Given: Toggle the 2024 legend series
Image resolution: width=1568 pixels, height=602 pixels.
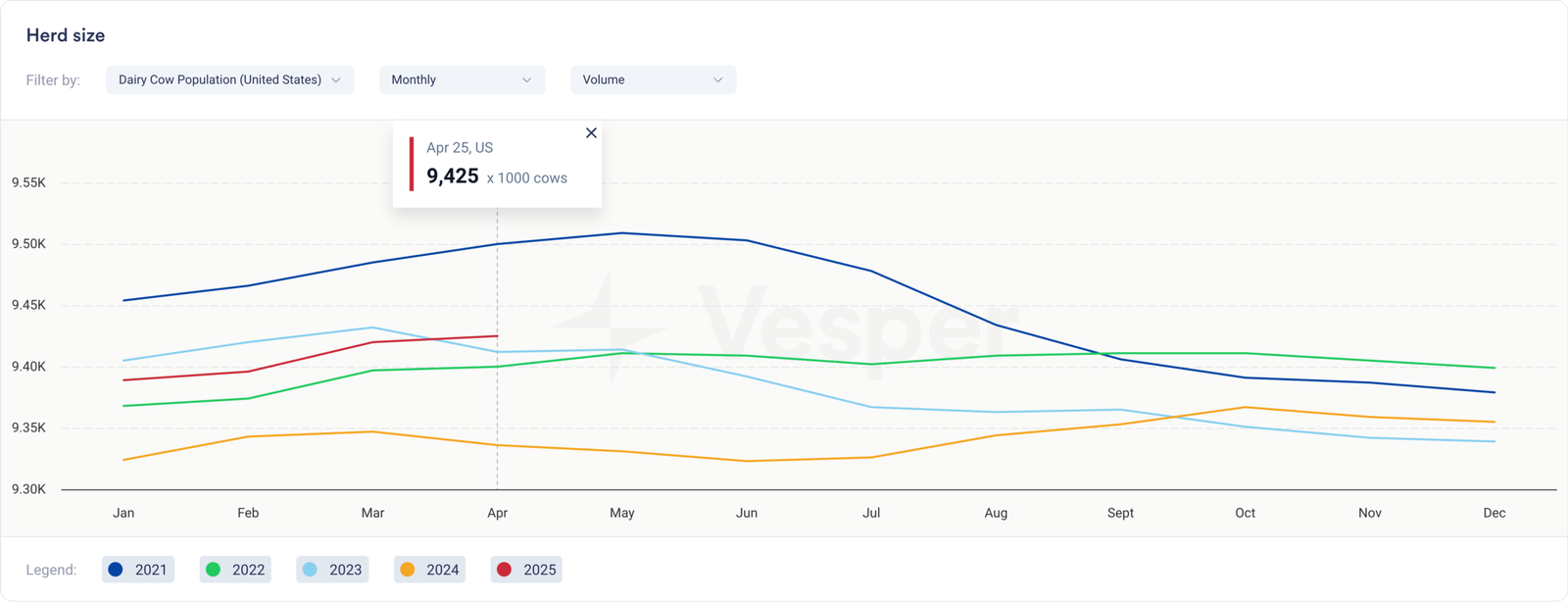Looking at the screenshot, I should [429, 570].
